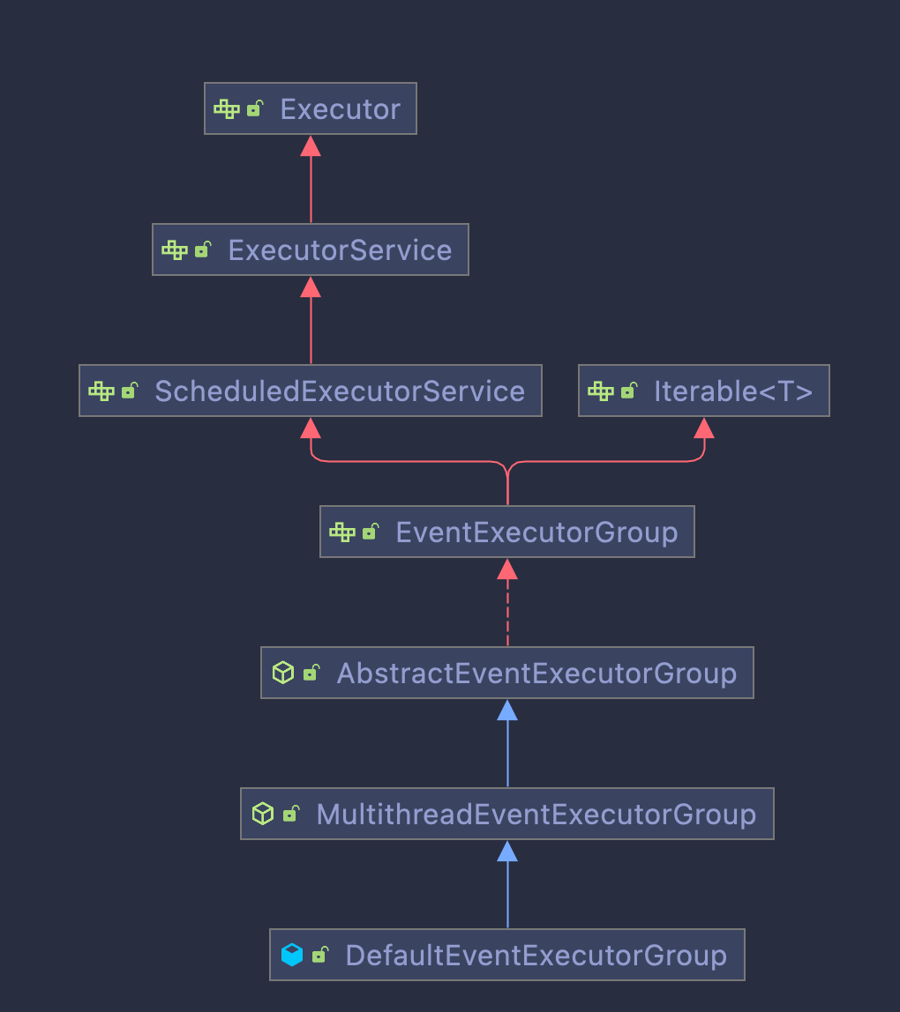Select the AbstractEventExecutorGroup label text

[536, 673]
